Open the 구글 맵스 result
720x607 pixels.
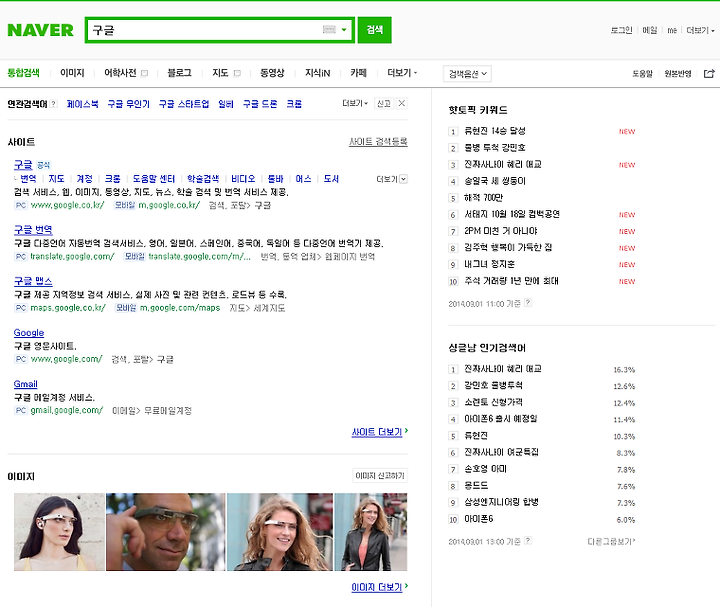tap(33, 281)
